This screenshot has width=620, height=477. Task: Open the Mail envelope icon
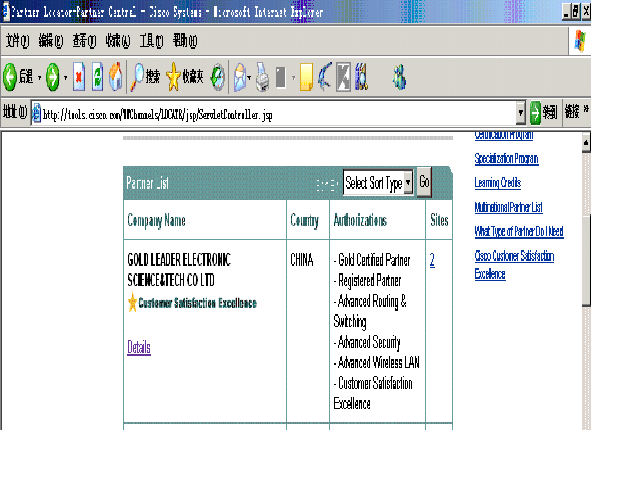tap(240, 77)
